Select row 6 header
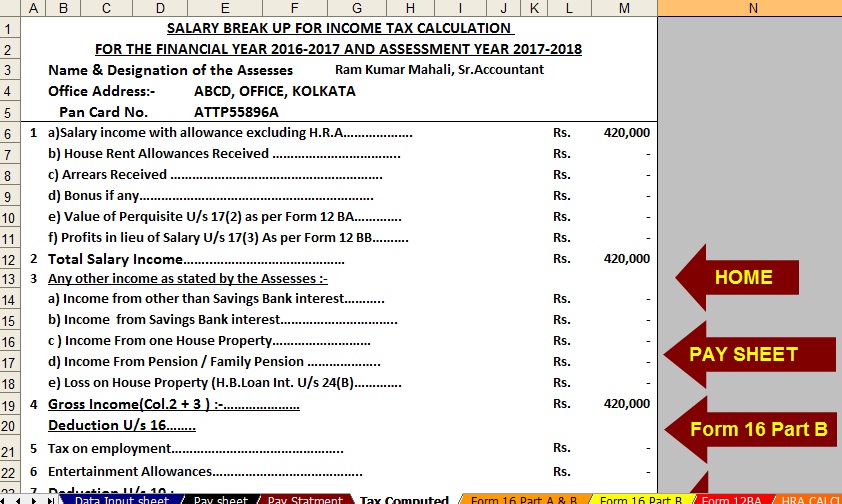Image resolution: width=842 pixels, height=504 pixels. coord(9,133)
